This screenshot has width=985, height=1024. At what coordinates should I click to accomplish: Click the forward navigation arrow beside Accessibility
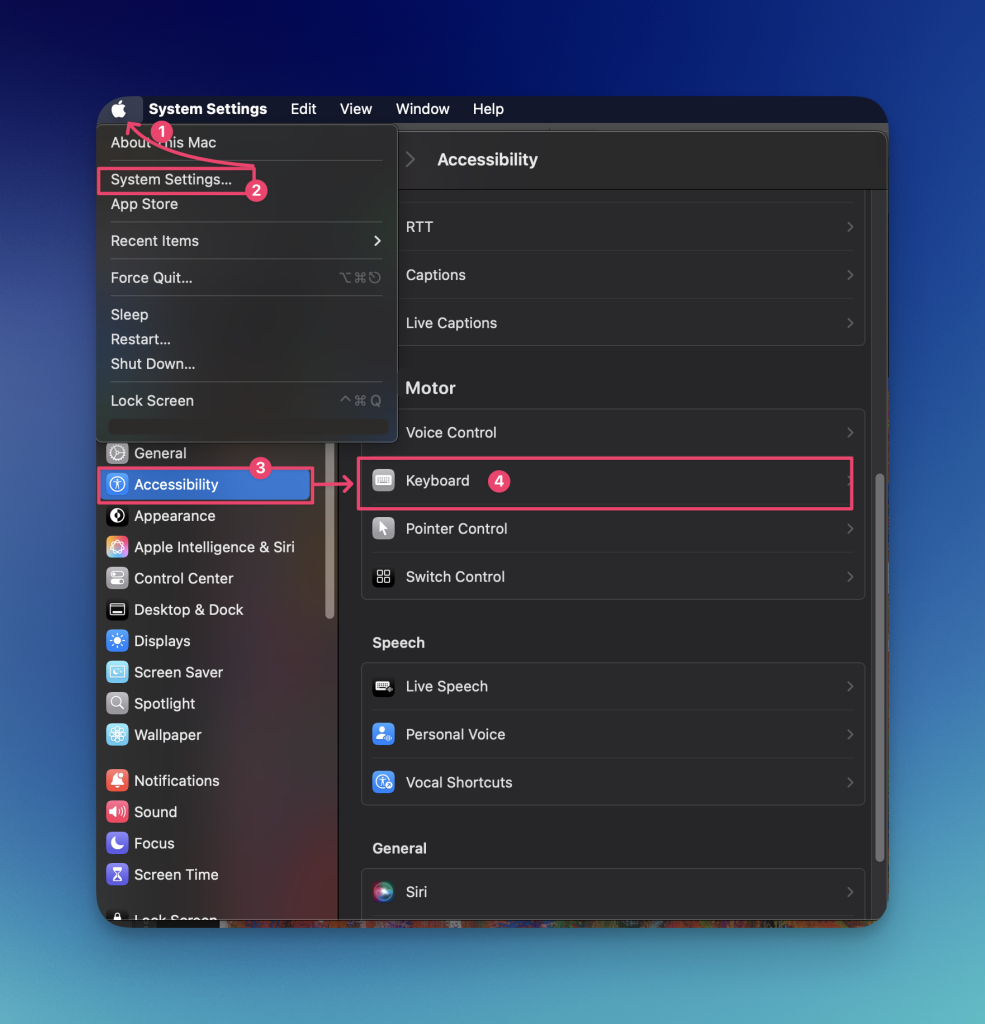[x=410, y=159]
